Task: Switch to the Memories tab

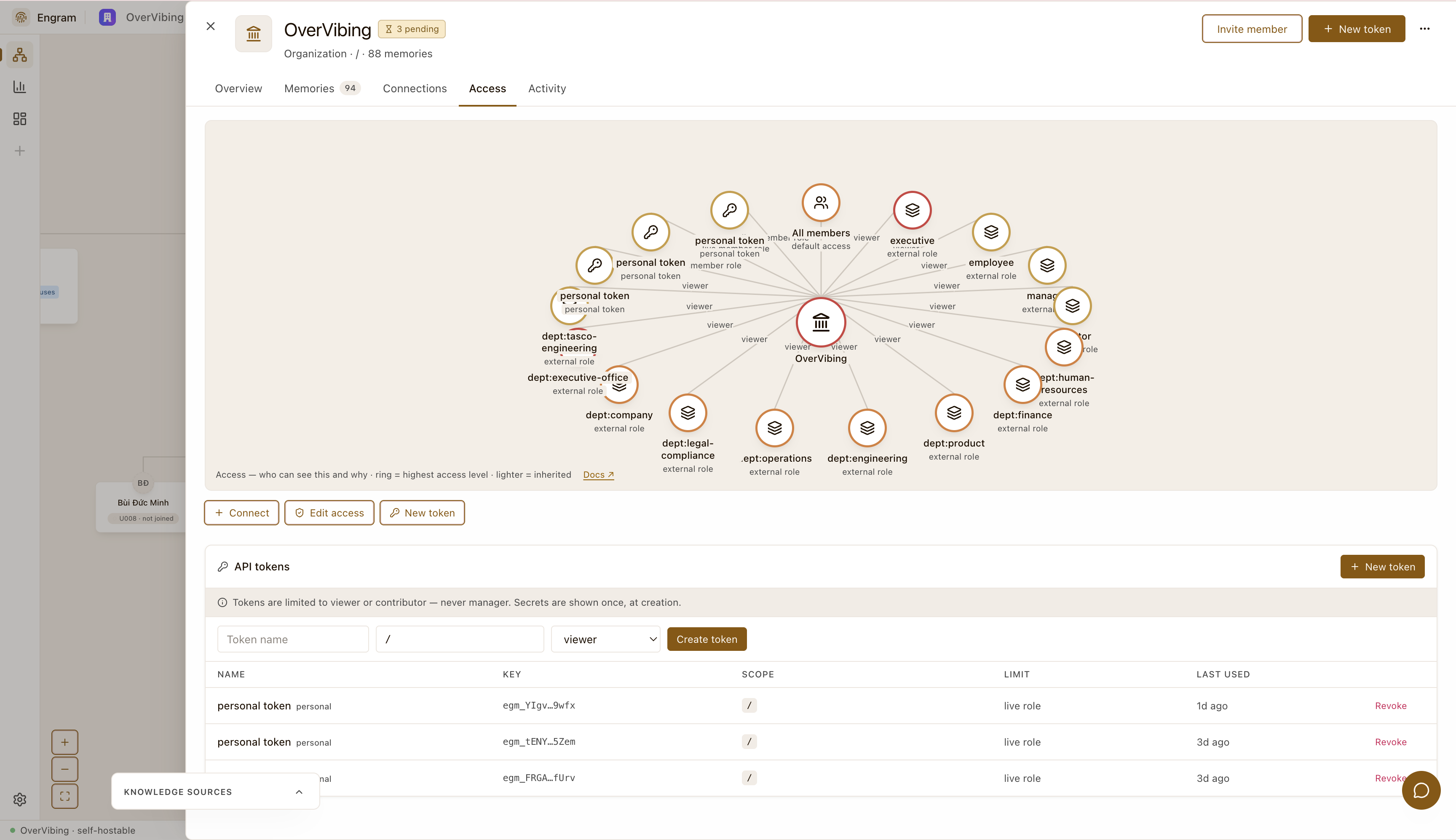Action: point(322,88)
